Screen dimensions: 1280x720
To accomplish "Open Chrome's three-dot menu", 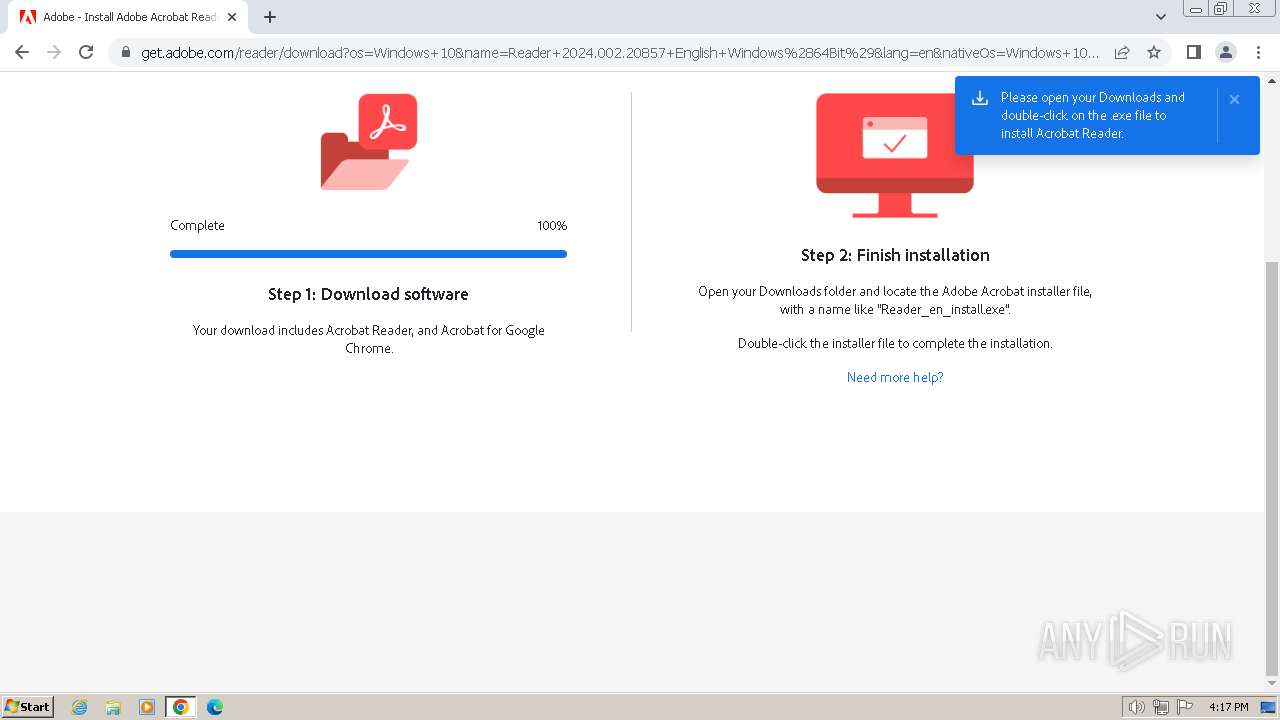I will (x=1258, y=52).
